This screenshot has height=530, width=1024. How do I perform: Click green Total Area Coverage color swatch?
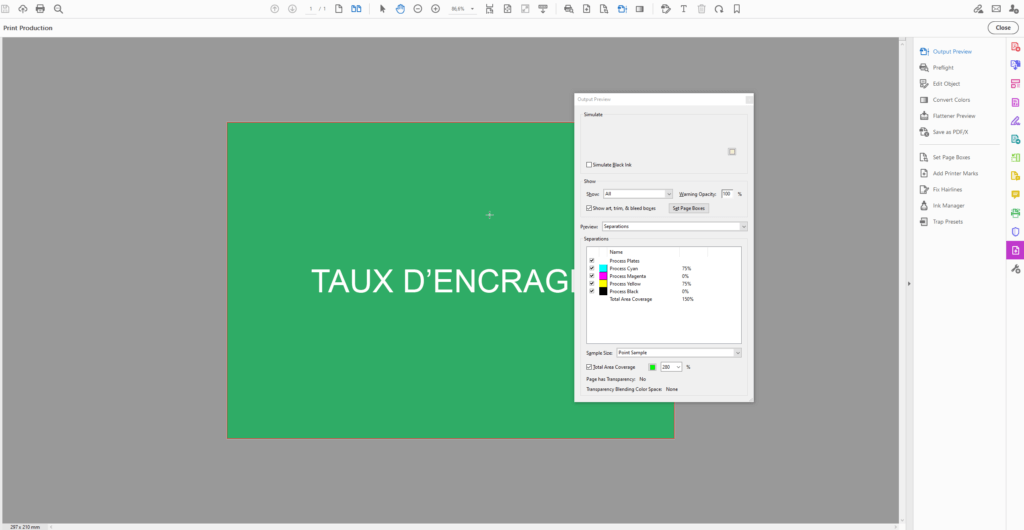coord(652,367)
